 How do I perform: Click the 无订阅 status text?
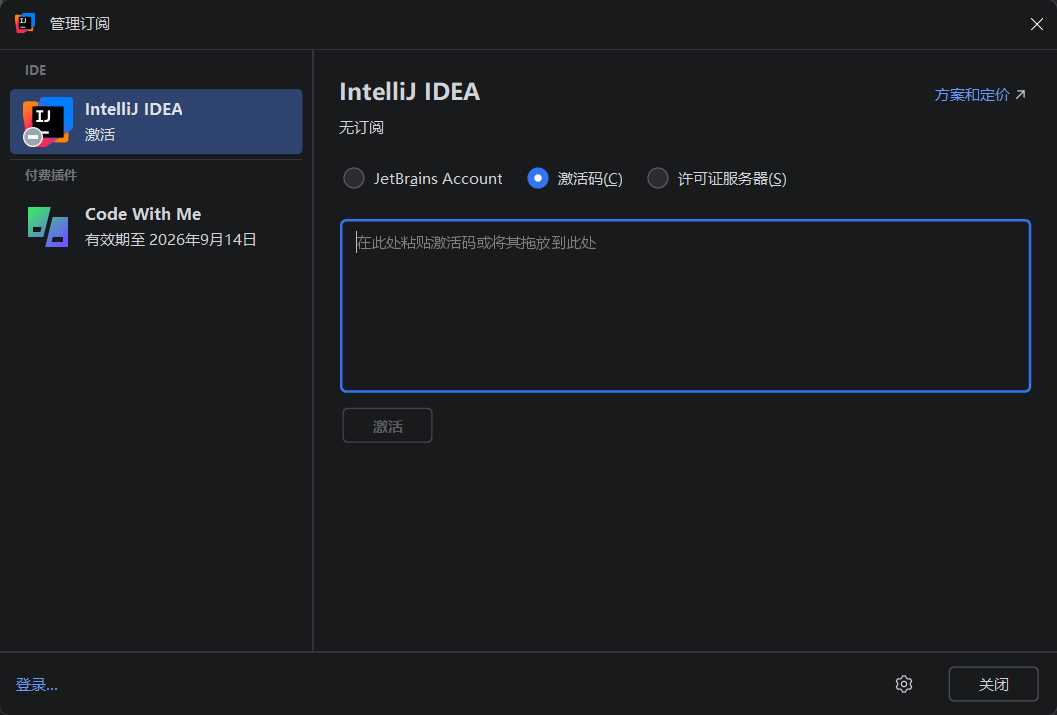tap(361, 128)
